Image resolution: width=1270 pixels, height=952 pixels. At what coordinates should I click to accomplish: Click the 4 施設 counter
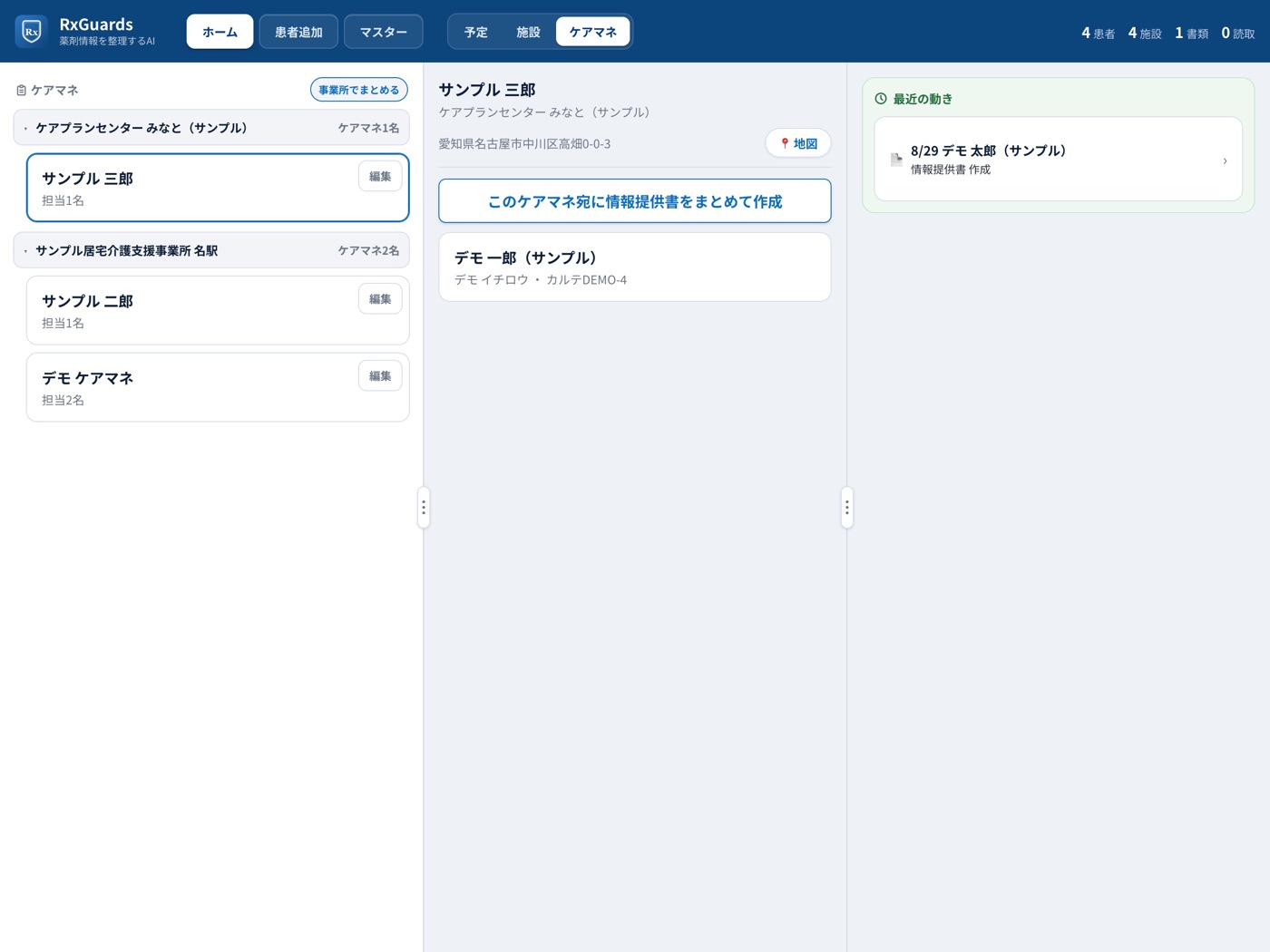[1145, 33]
